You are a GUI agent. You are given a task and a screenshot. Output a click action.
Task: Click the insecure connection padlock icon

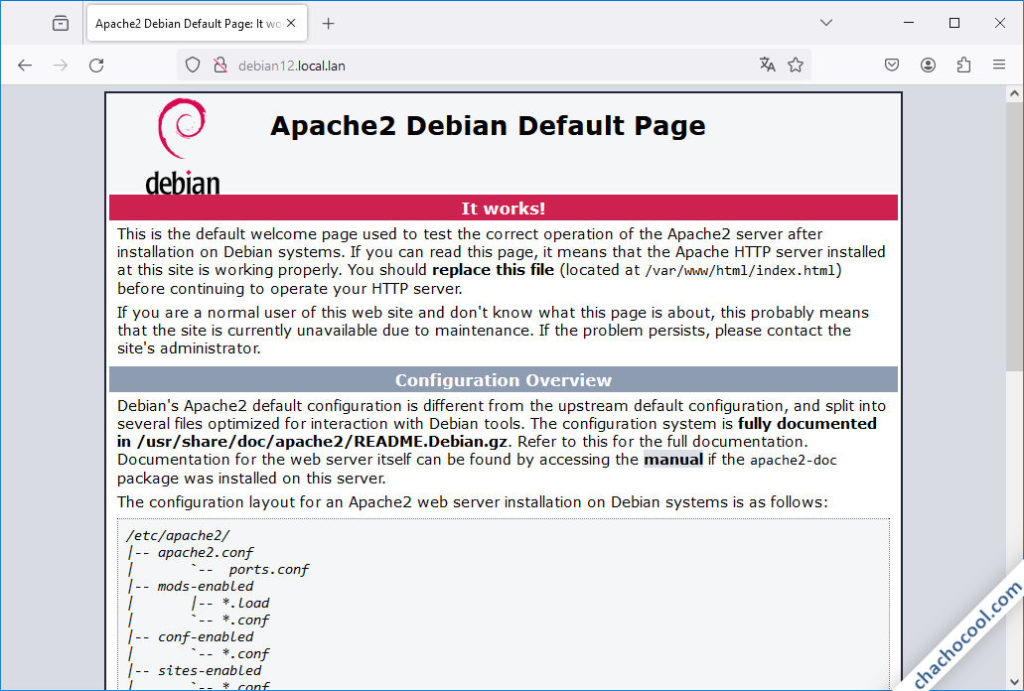220,64
